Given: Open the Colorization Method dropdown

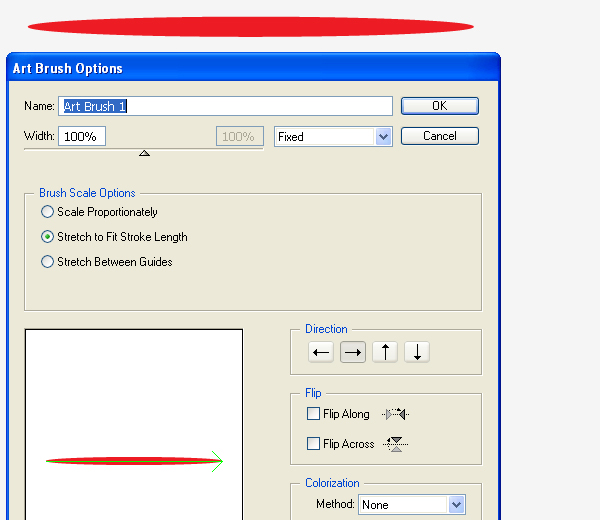Looking at the screenshot, I should [412, 505].
